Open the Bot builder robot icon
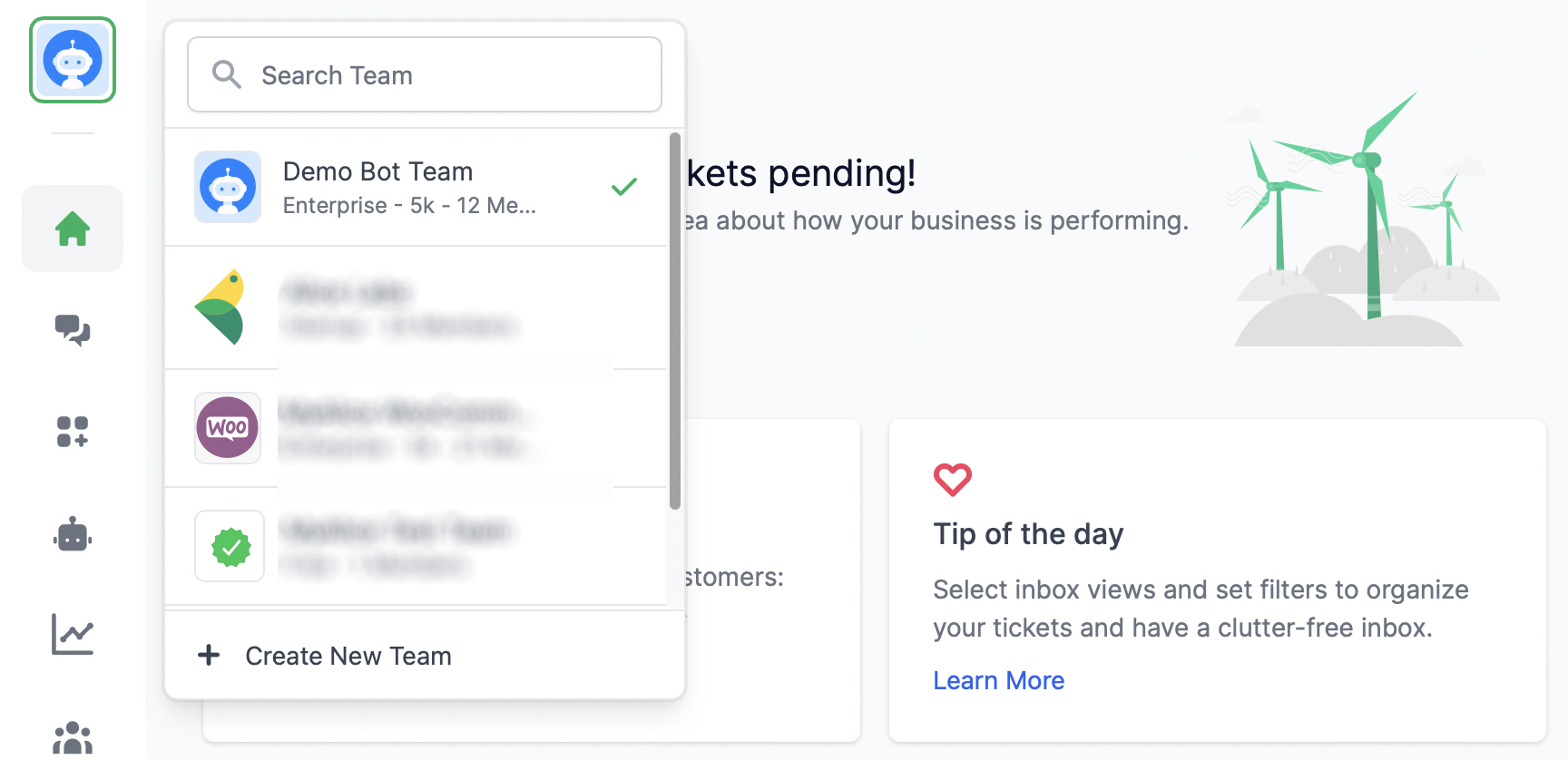 pyautogui.click(x=73, y=535)
